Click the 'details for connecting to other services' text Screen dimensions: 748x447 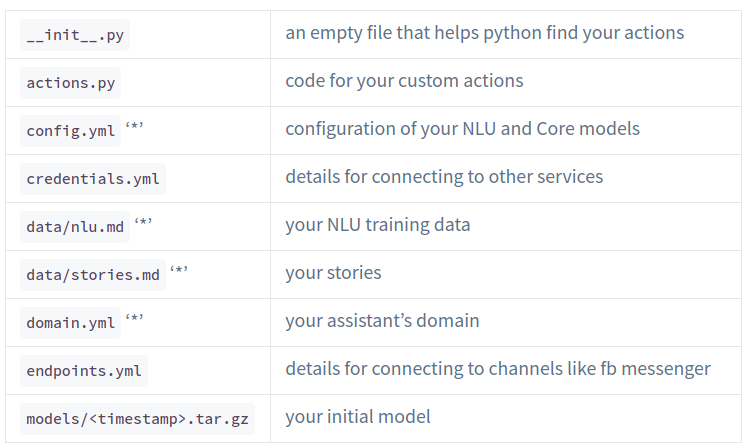[x=444, y=177]
